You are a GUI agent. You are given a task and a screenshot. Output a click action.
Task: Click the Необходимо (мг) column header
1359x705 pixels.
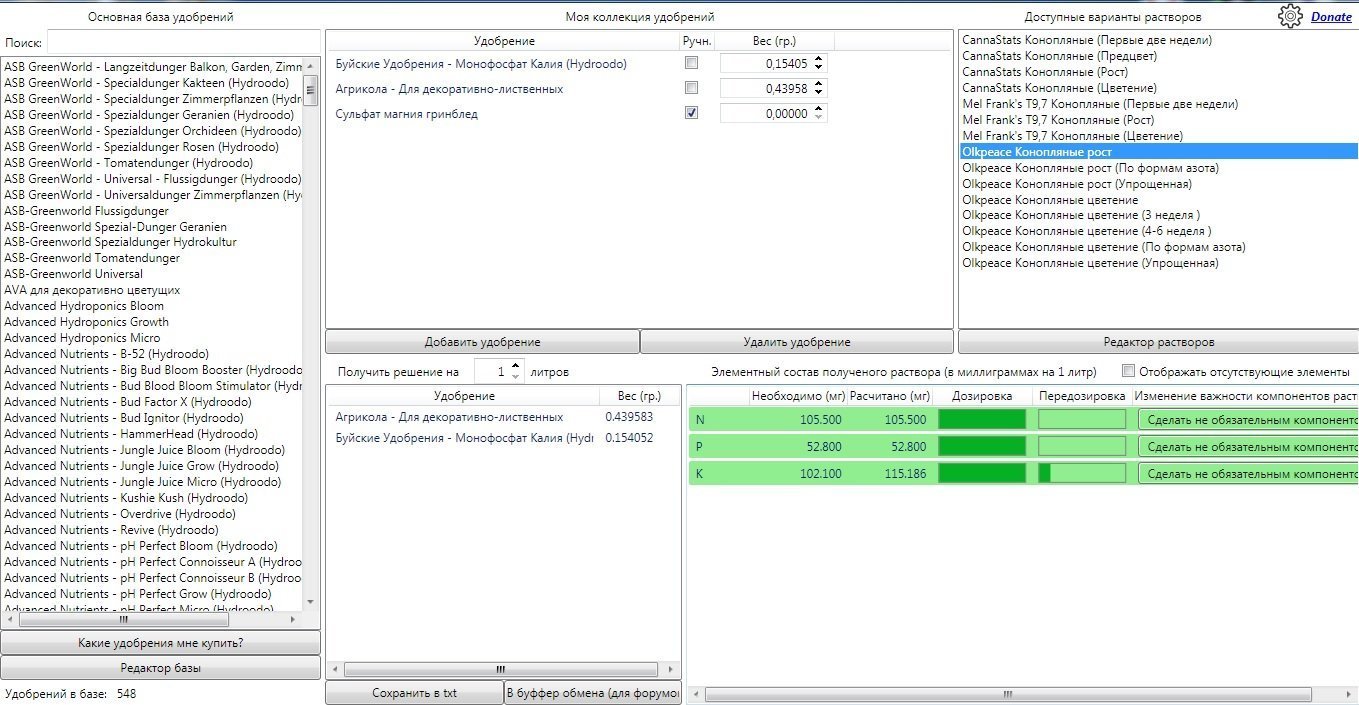[798, 396]
